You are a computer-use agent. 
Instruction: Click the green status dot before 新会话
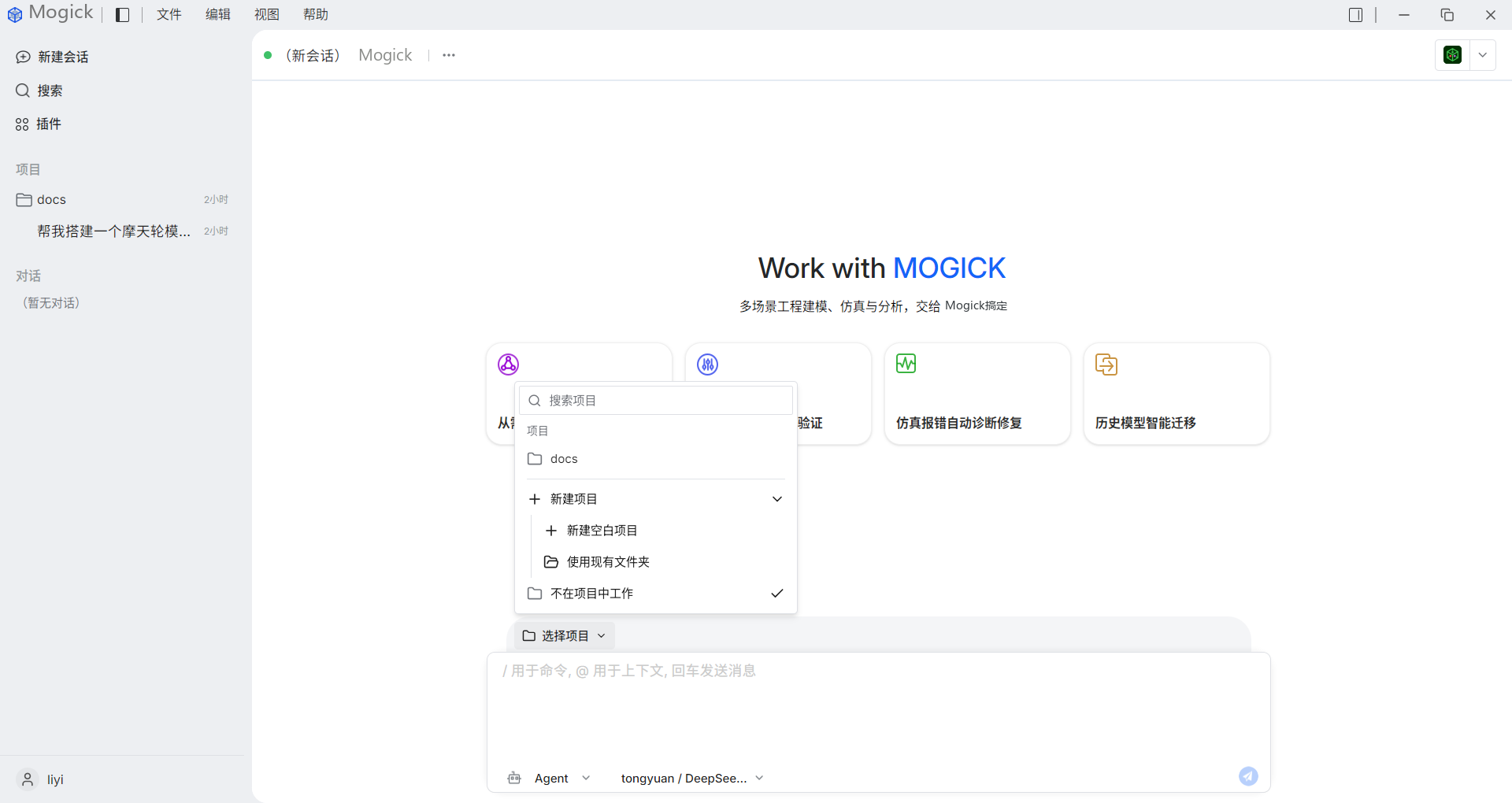tap(268, 55)
